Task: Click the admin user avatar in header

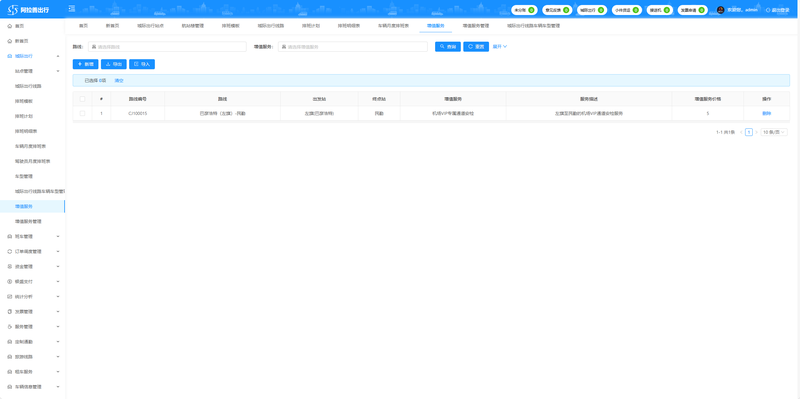Action: pyautogui.click(x=720, y=10)
